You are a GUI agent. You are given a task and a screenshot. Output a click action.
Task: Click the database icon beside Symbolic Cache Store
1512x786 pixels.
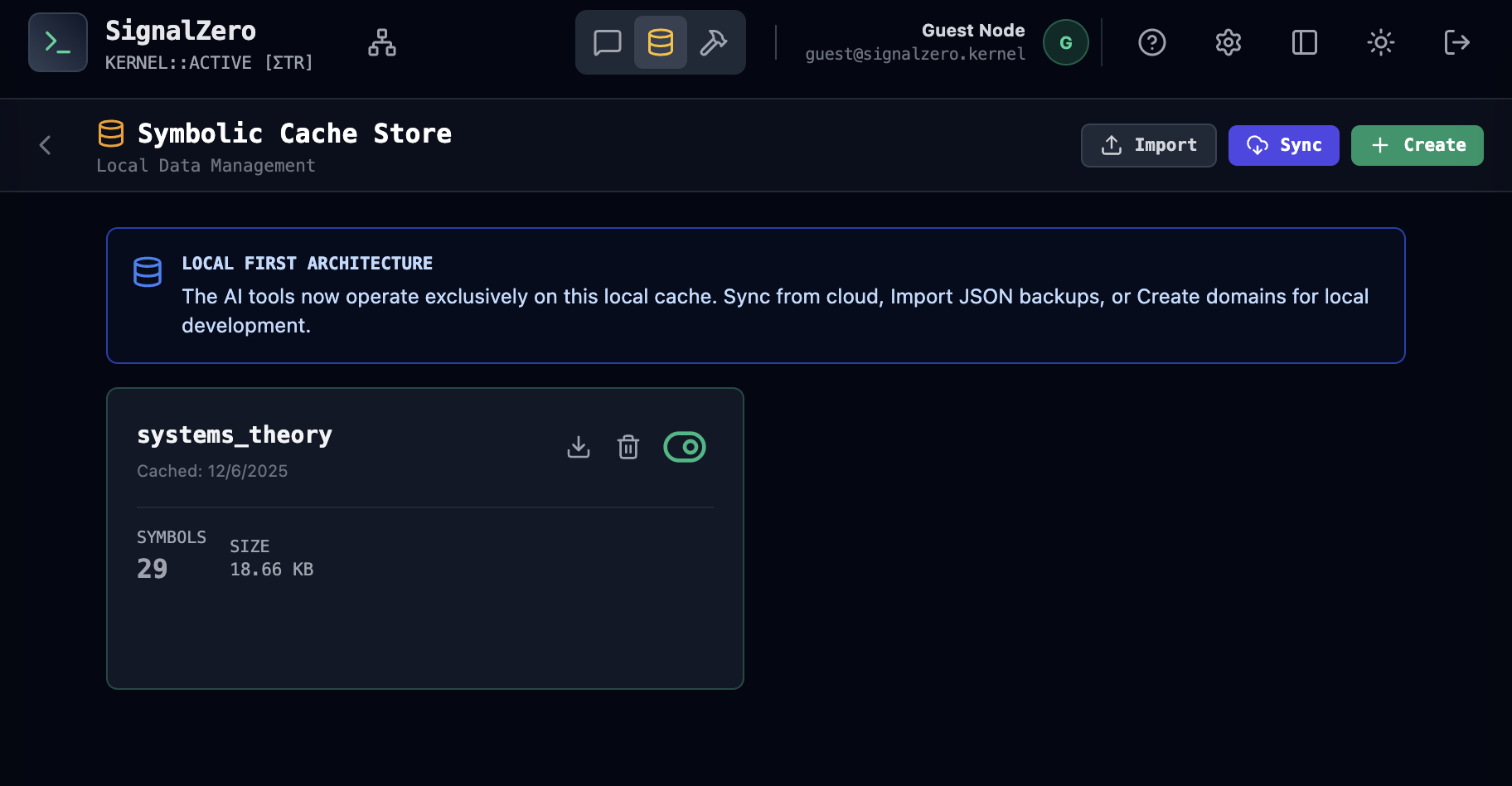pos(111,133)
